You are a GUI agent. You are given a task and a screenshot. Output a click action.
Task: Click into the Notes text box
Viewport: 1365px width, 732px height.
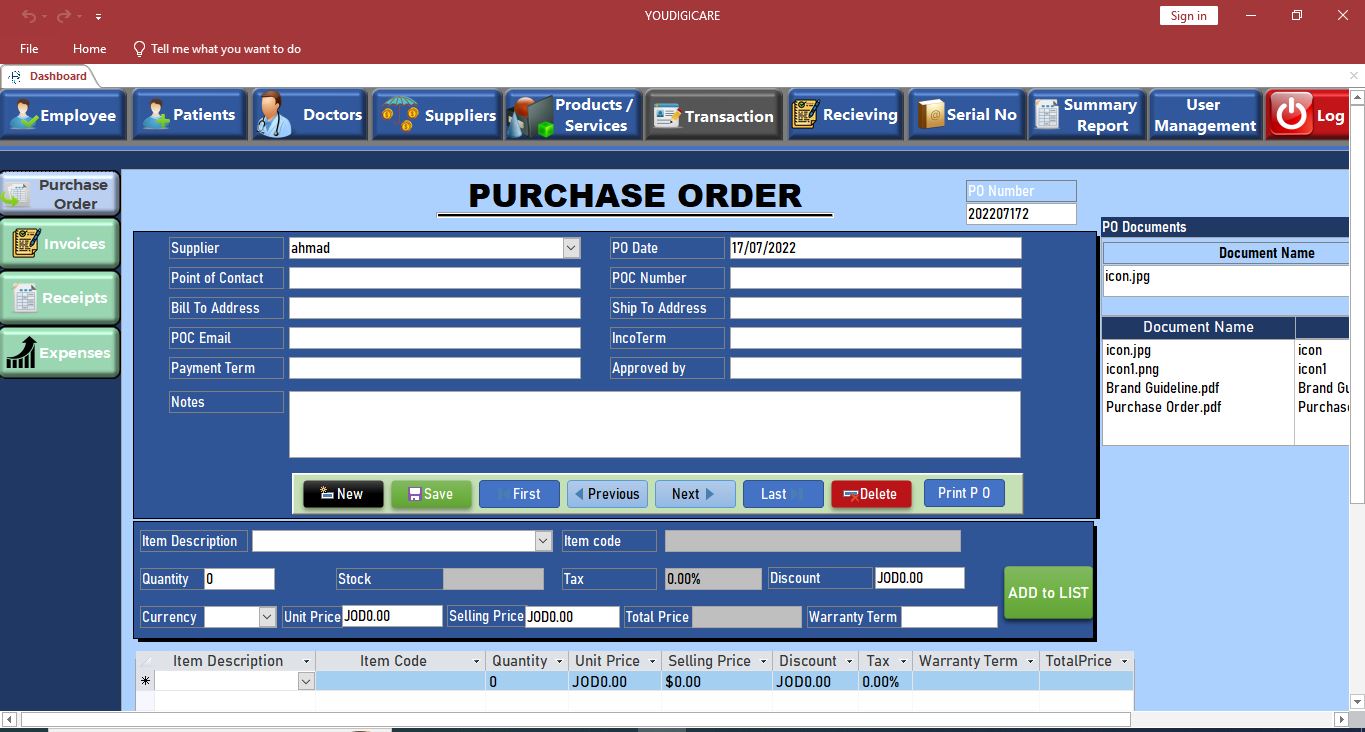click(654, 424)
